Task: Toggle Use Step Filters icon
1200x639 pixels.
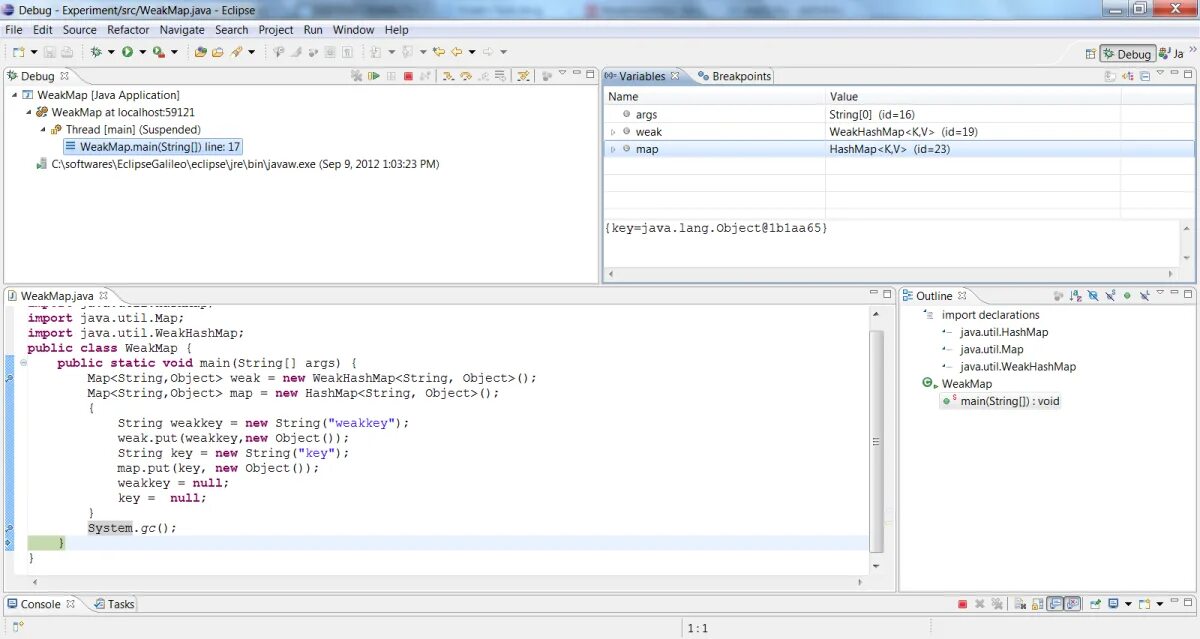Action: [523, 75]
